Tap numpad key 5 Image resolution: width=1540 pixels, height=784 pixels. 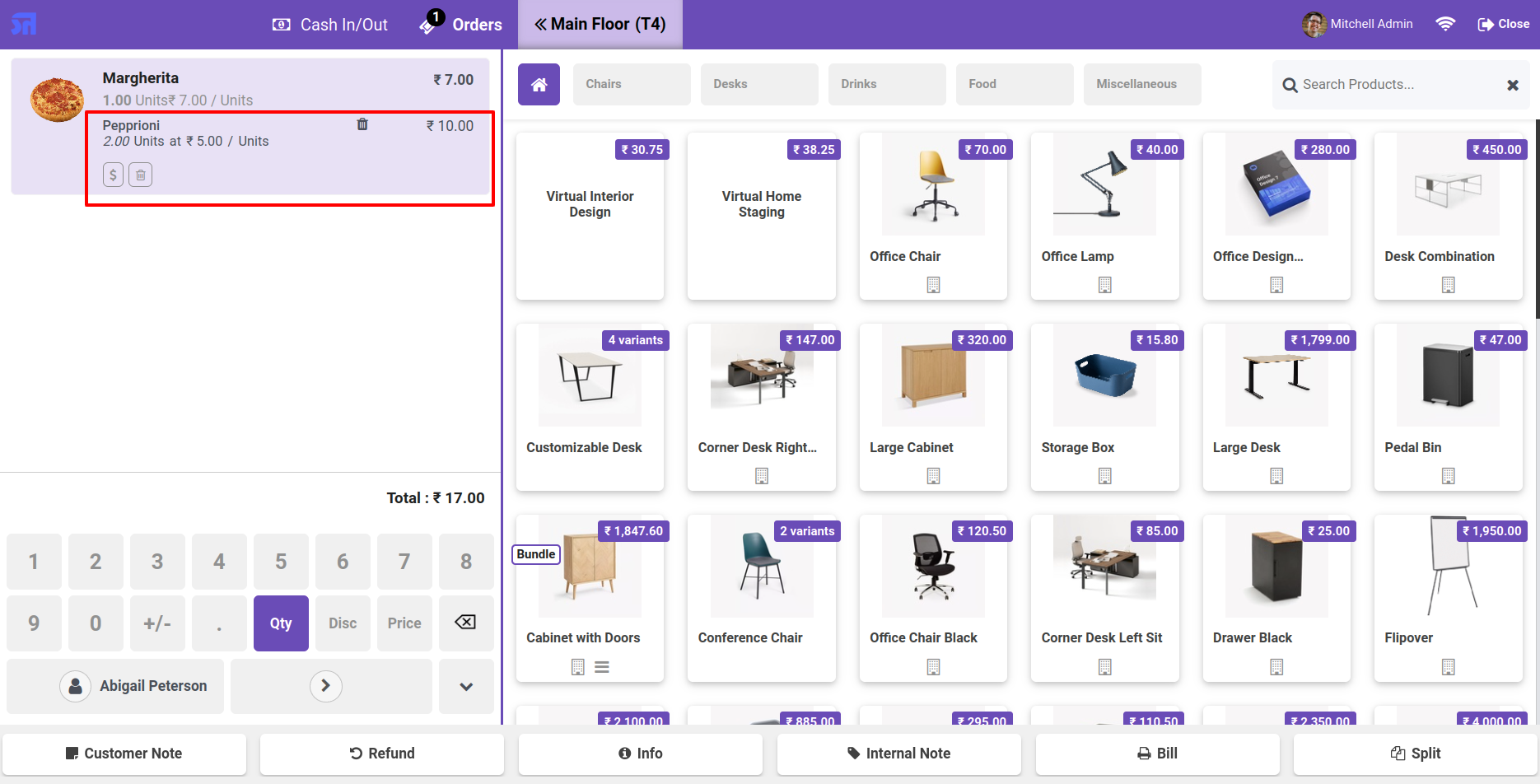point(281,562)
